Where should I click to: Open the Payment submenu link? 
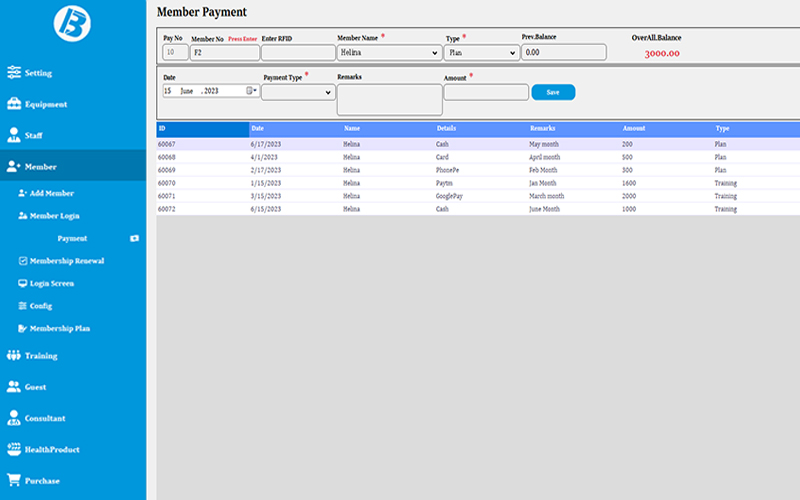(x=73, y=238)
